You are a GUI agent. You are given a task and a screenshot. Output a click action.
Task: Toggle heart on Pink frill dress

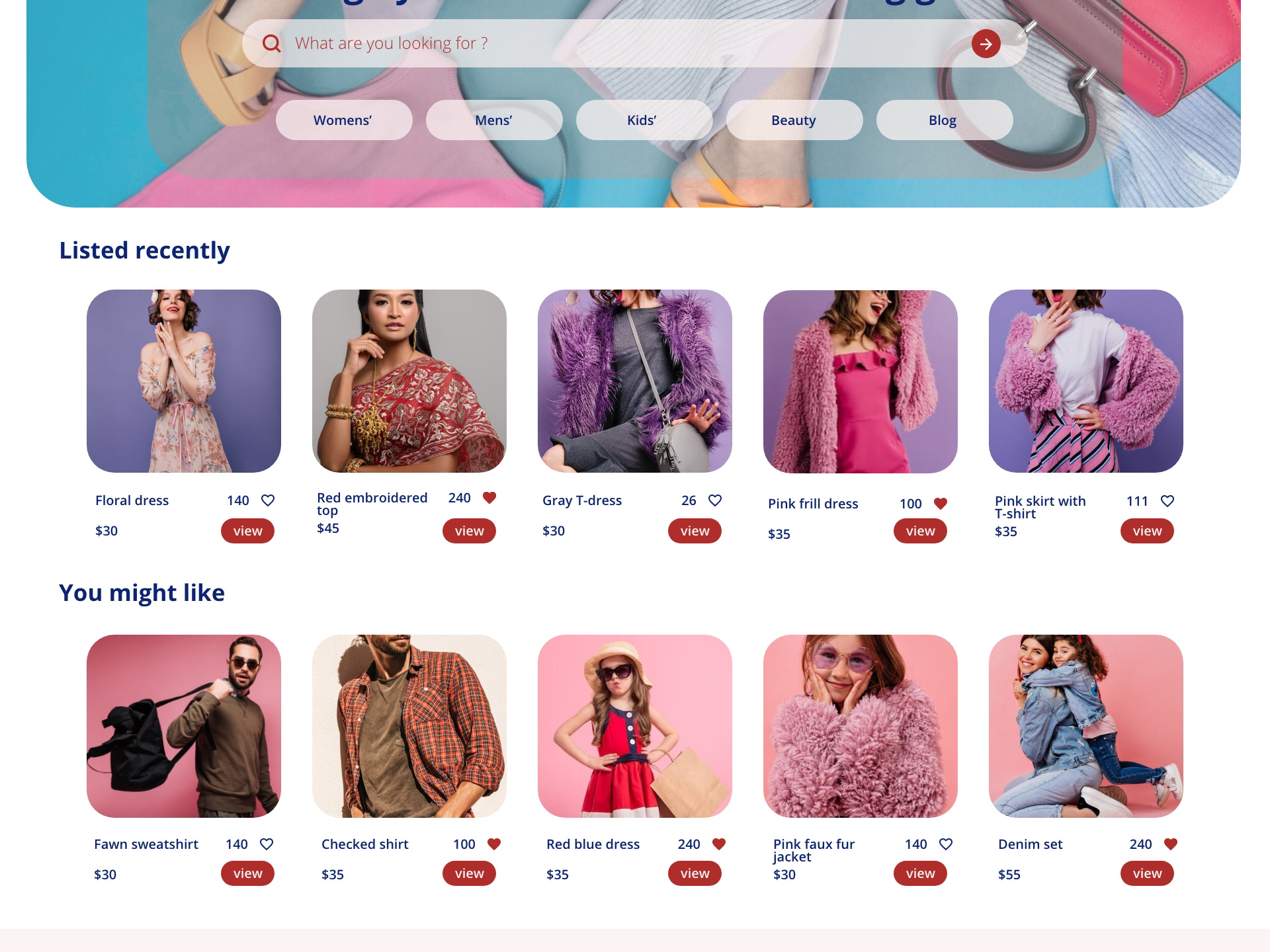(941, 504)
